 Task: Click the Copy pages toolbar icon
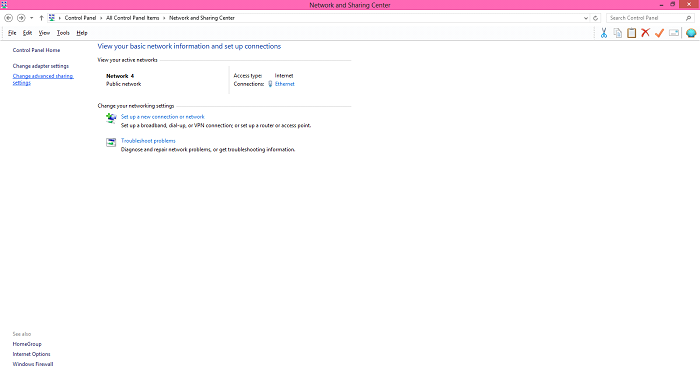[617, 33]
